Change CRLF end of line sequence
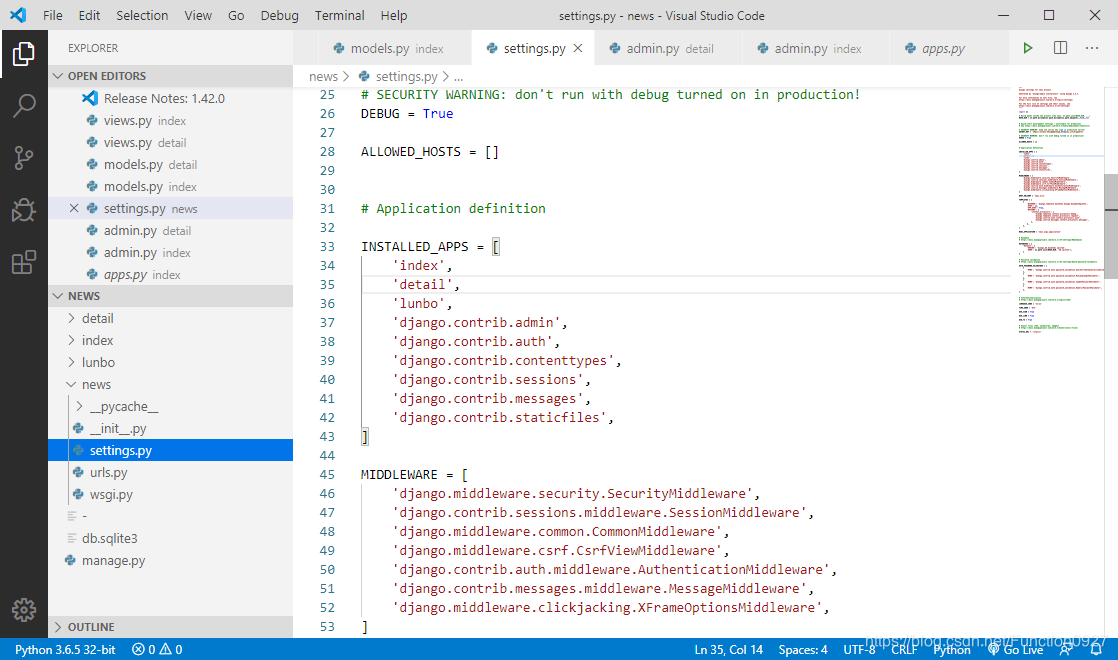 tap(904, 649)
